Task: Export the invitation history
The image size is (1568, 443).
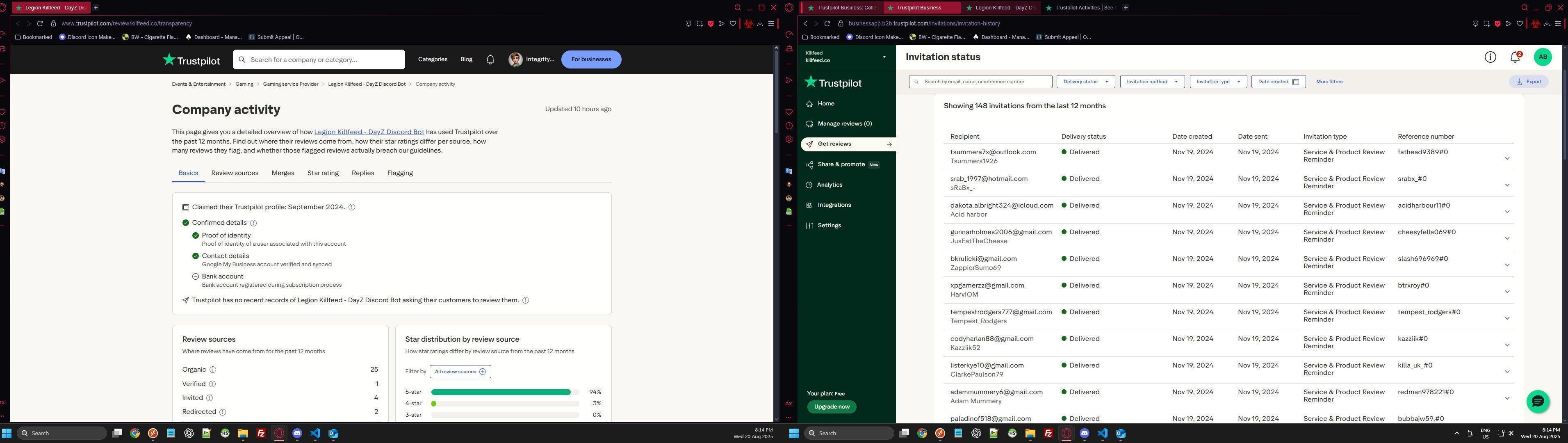Action: pyautogui.click(x=1529, y=82)
